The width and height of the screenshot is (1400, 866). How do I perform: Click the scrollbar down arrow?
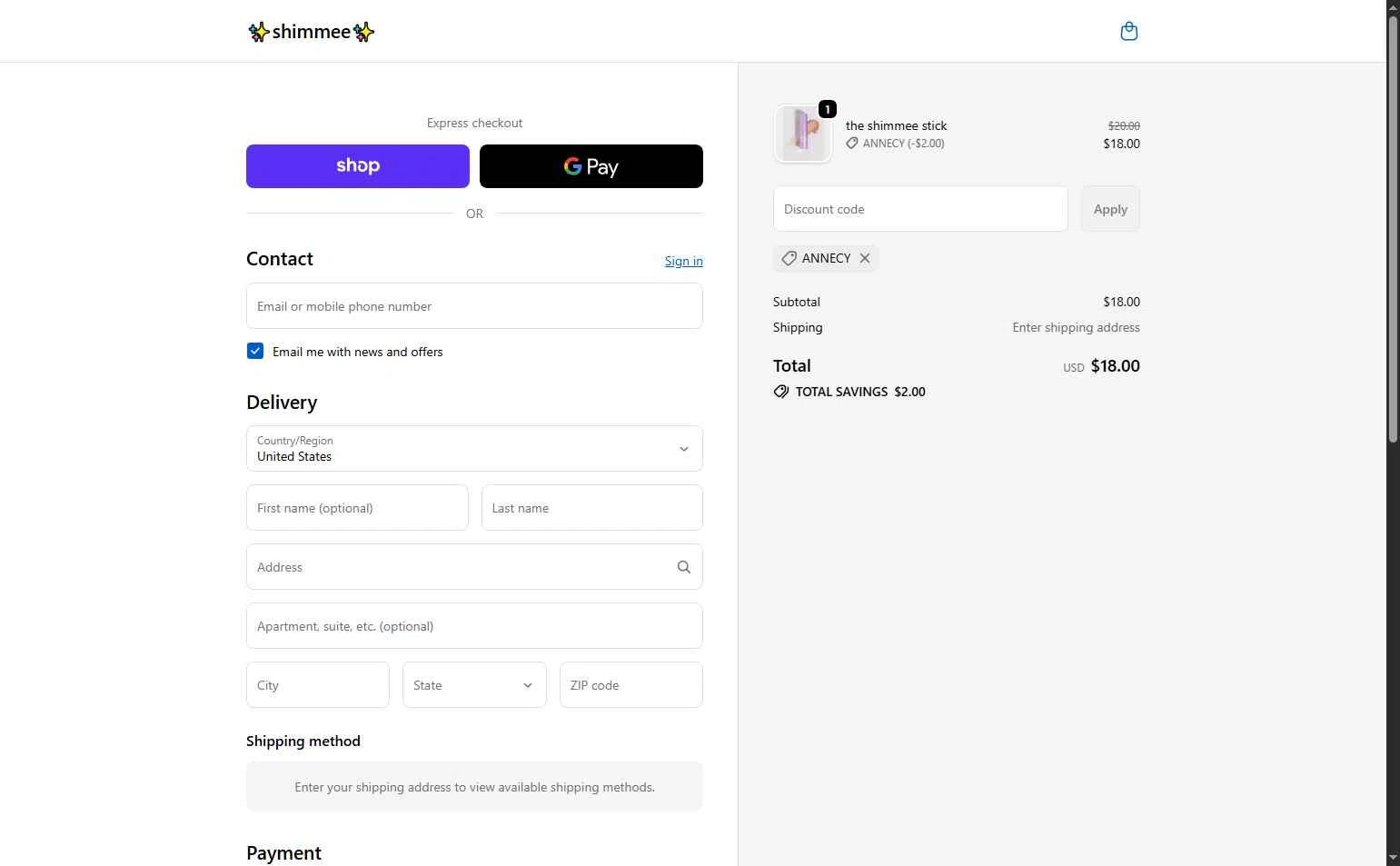pyautogui.click(x=1393, y=859)
